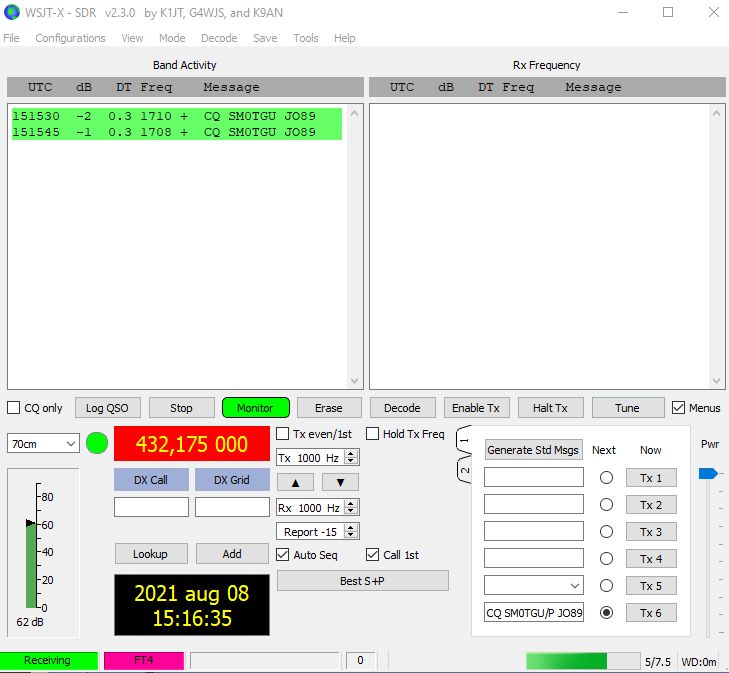
Task: Click the 432,175 000 frequency display
Action: coord(192,443)
